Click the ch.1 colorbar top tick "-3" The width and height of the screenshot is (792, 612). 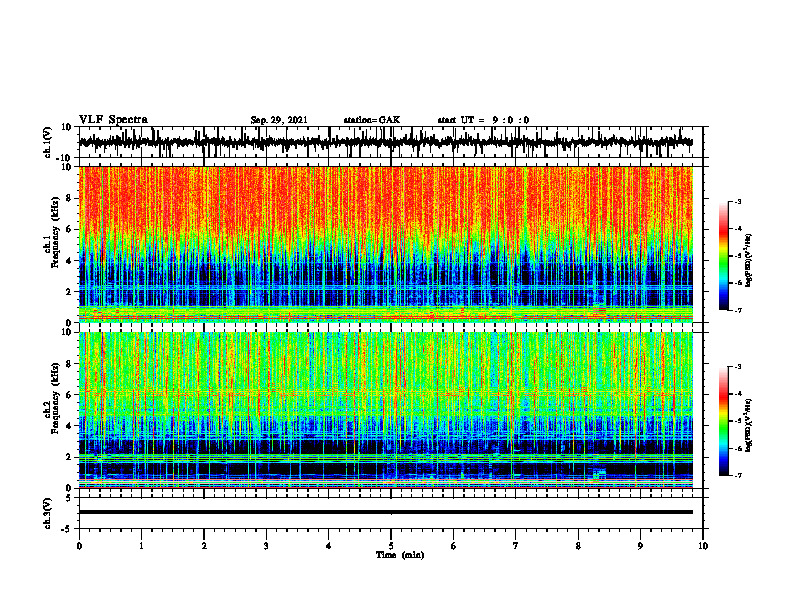(737, 201)
